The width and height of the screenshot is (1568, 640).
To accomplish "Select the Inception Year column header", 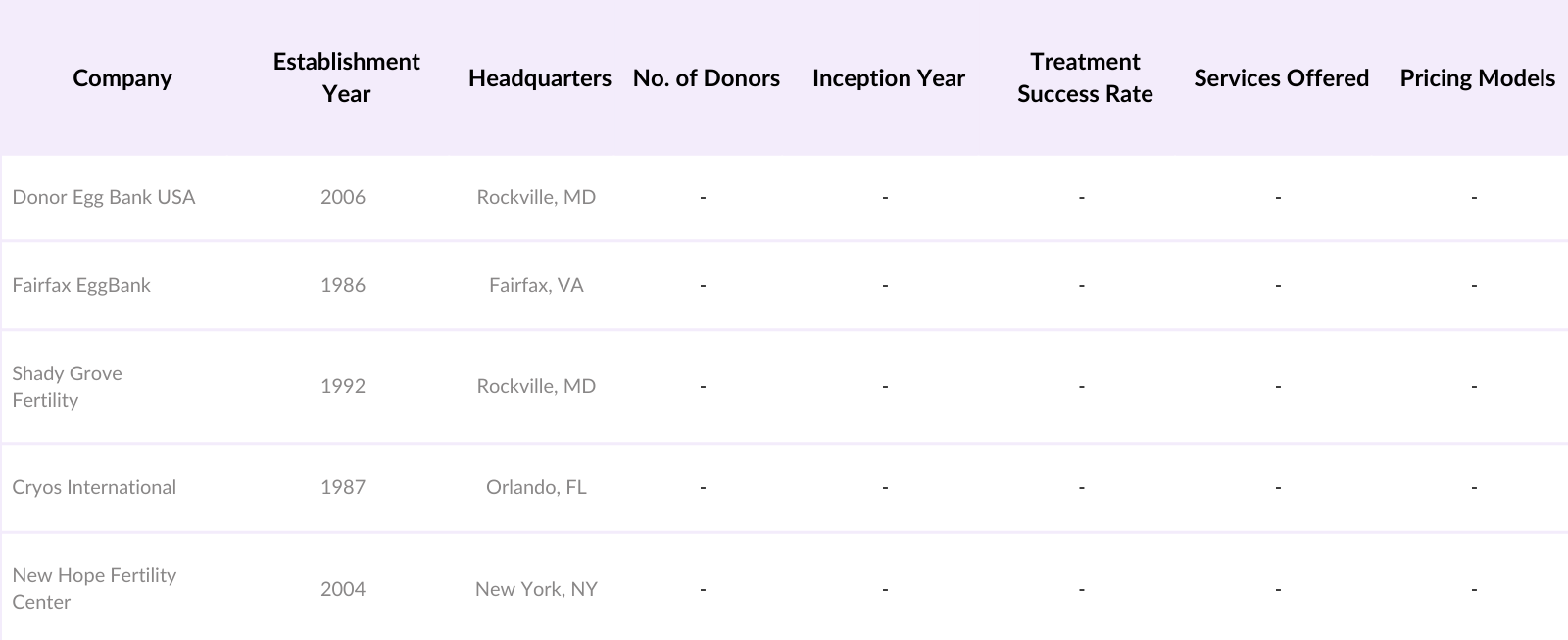I will click(x=888, y=78).
